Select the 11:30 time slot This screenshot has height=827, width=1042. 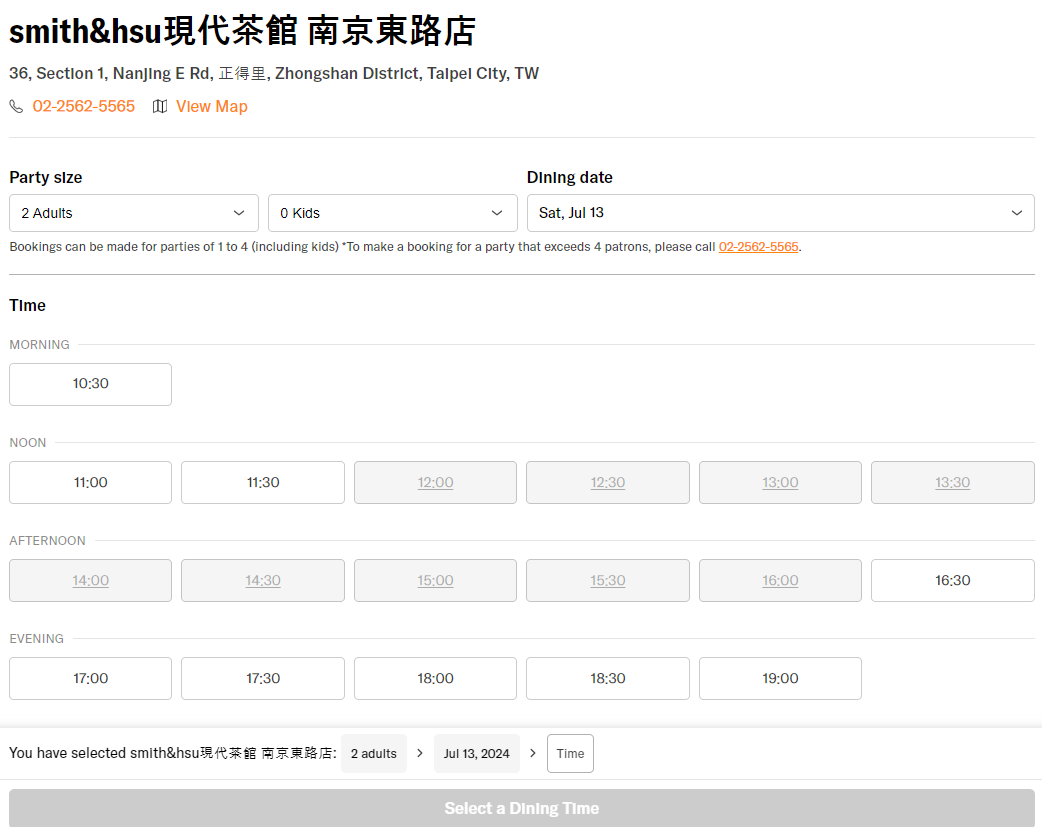click(x=263, y=483)
